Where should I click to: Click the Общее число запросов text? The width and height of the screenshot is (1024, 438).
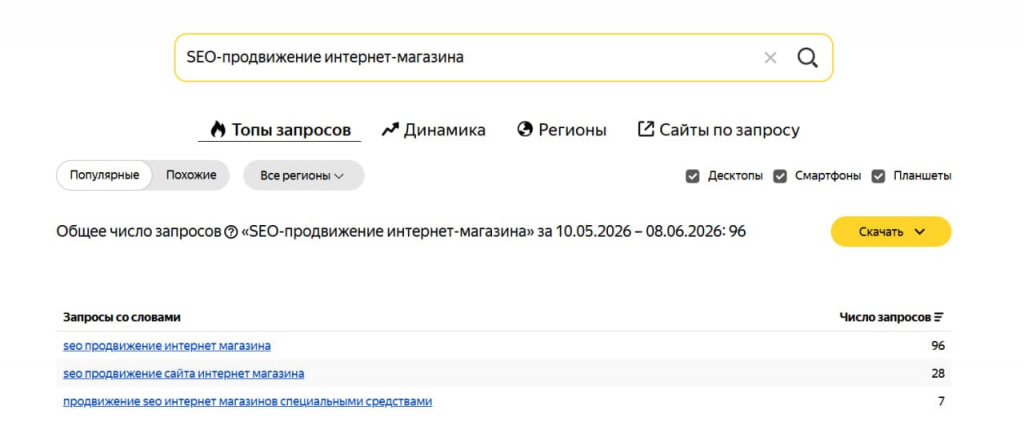(139, 232)
